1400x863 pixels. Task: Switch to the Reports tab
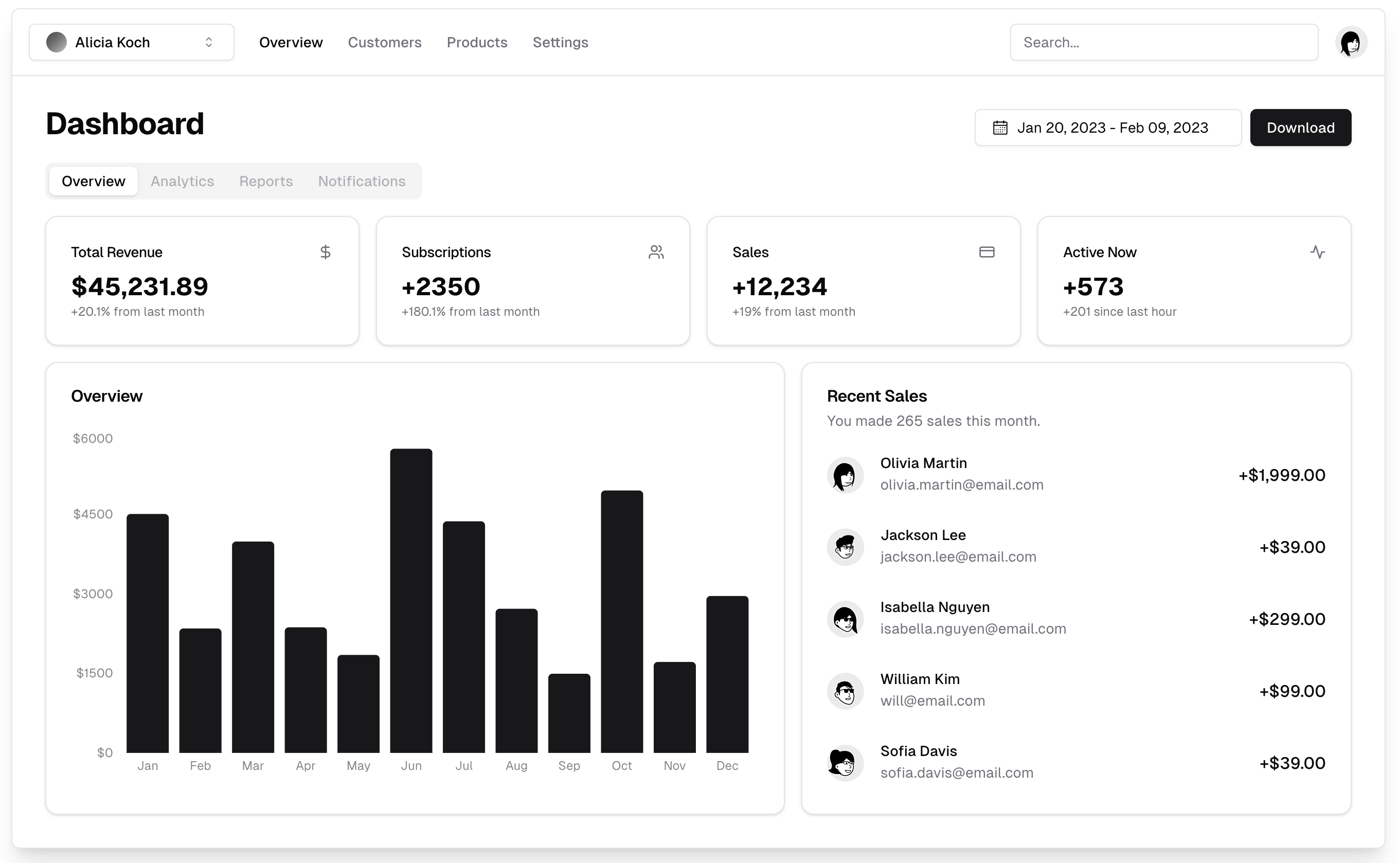pyautogui.click(x=266, y=181)
